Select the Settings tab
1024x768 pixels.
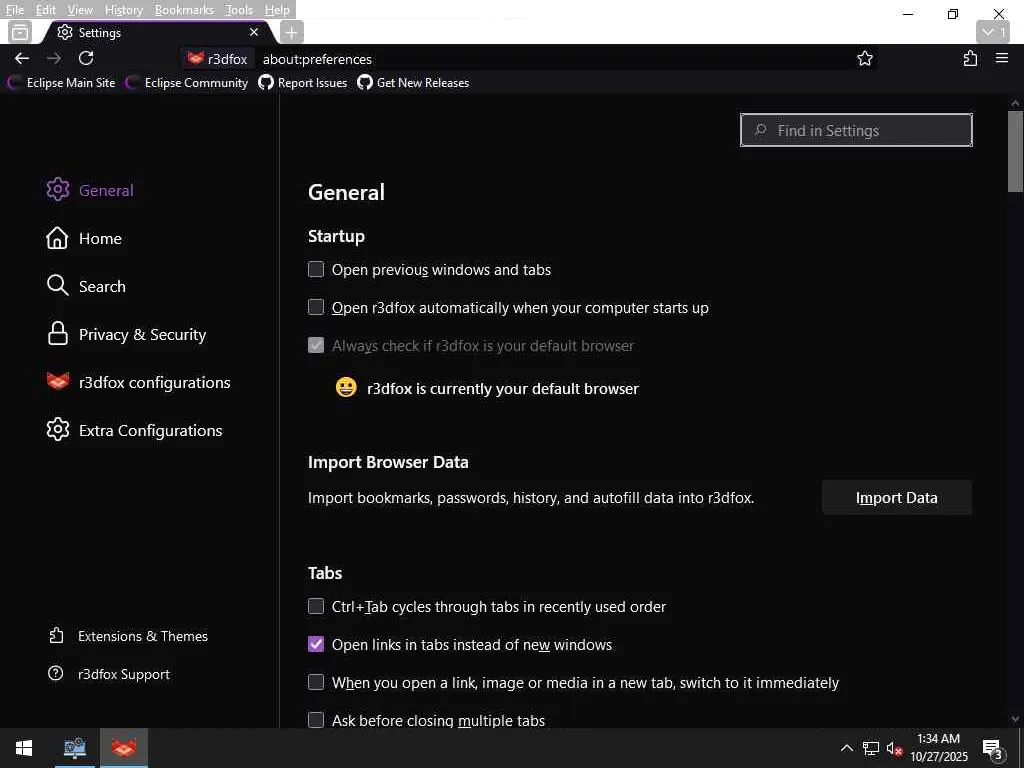tap(157, 32)
